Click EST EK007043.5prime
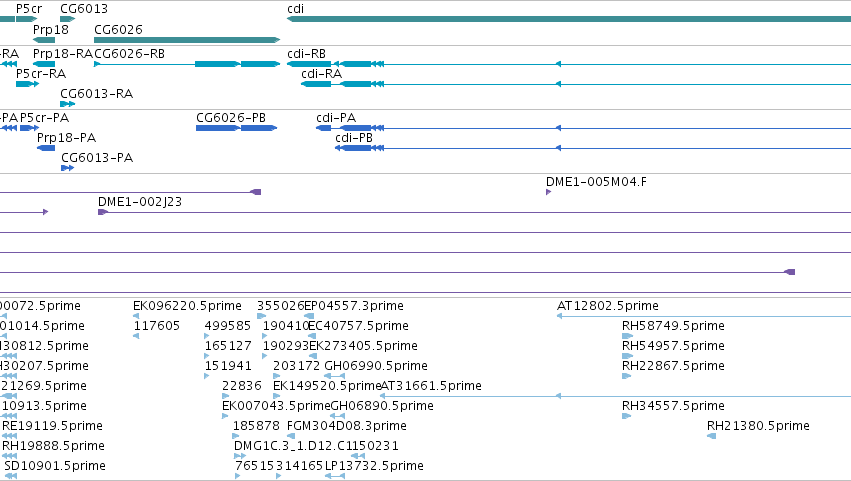 (x=276, y=406)
